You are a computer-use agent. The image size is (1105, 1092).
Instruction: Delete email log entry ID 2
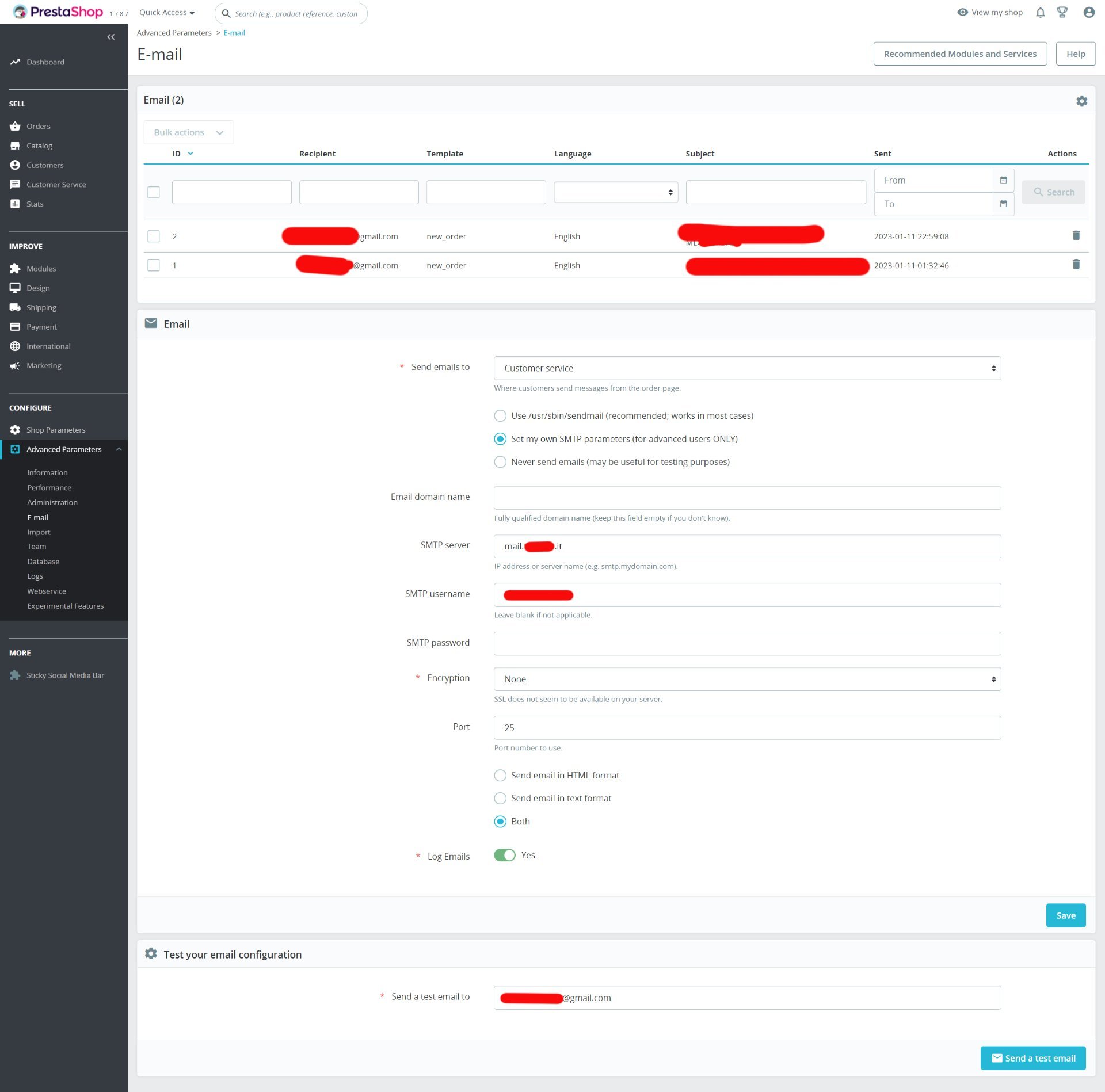coord(1076,236)
